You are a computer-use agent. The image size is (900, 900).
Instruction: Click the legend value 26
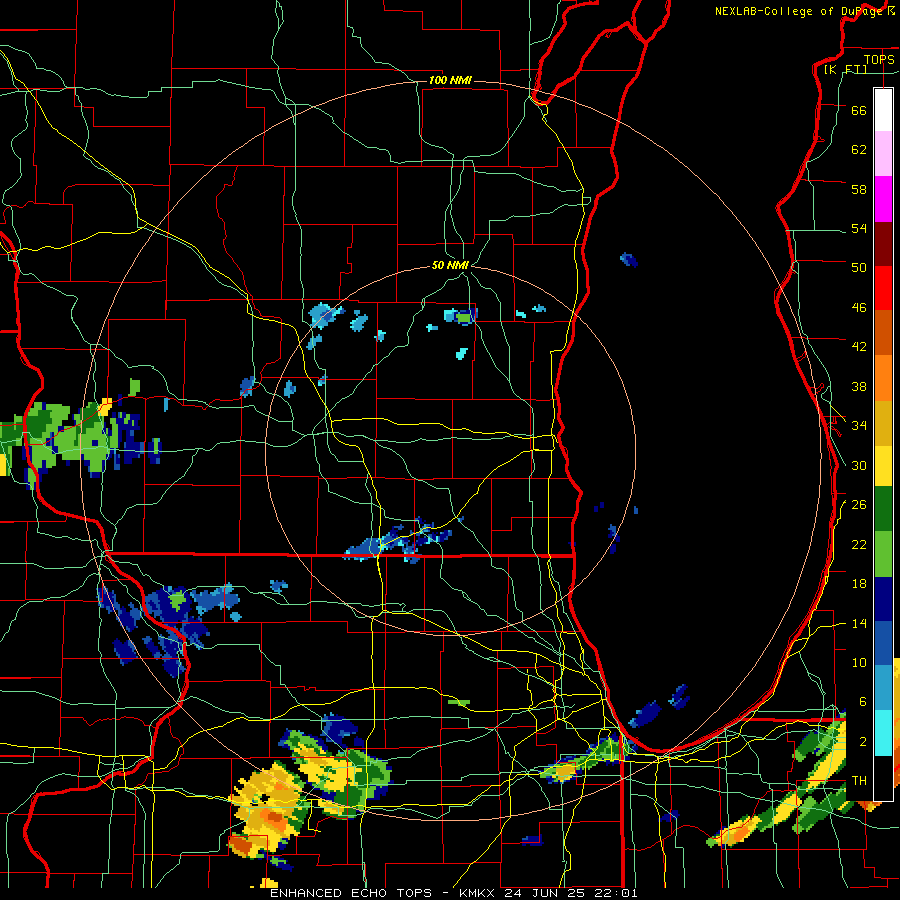pyautogui.click(x=859, y=505)
